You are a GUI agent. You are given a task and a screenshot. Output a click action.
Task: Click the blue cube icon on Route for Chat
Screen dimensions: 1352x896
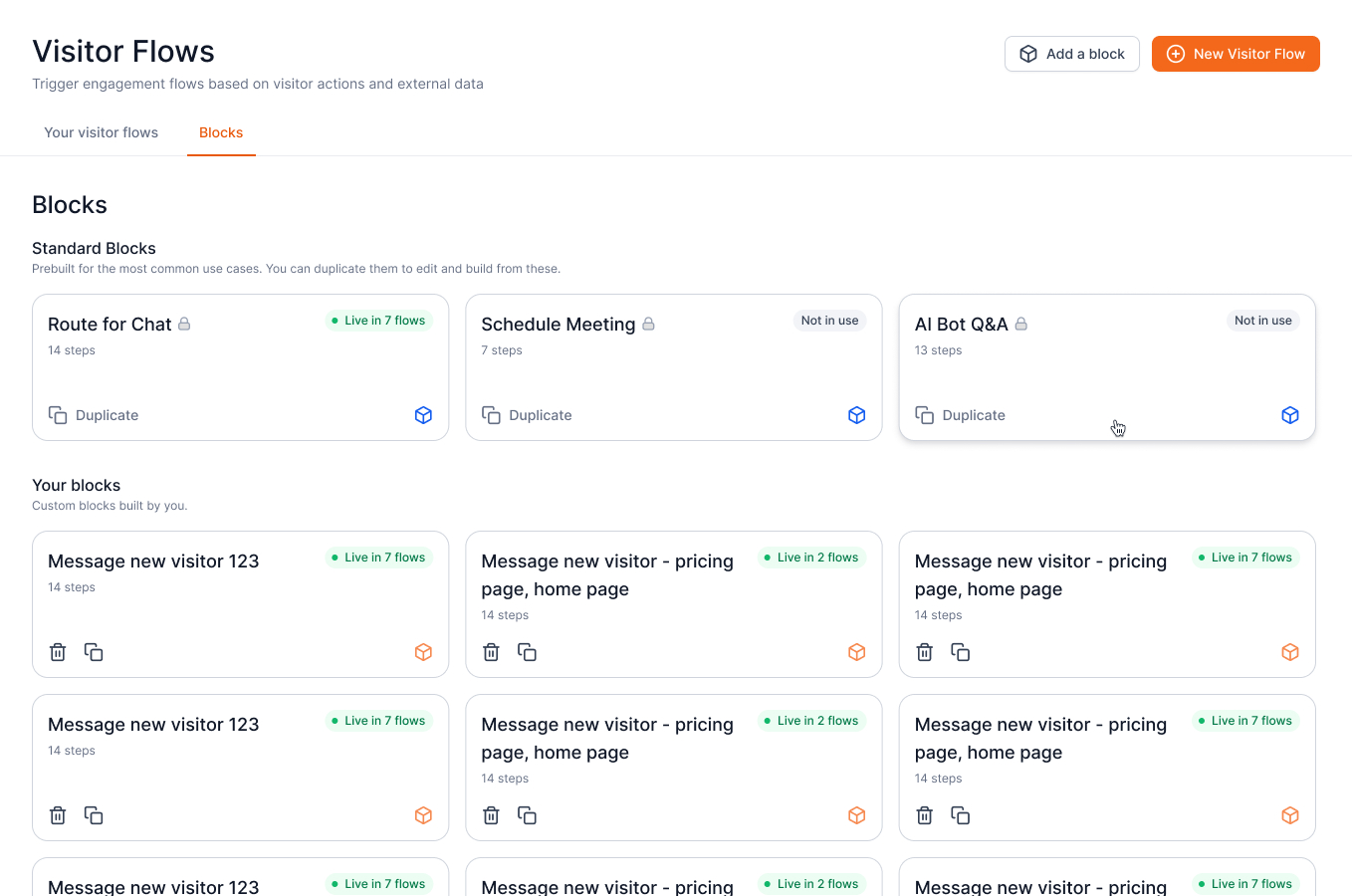423,415
